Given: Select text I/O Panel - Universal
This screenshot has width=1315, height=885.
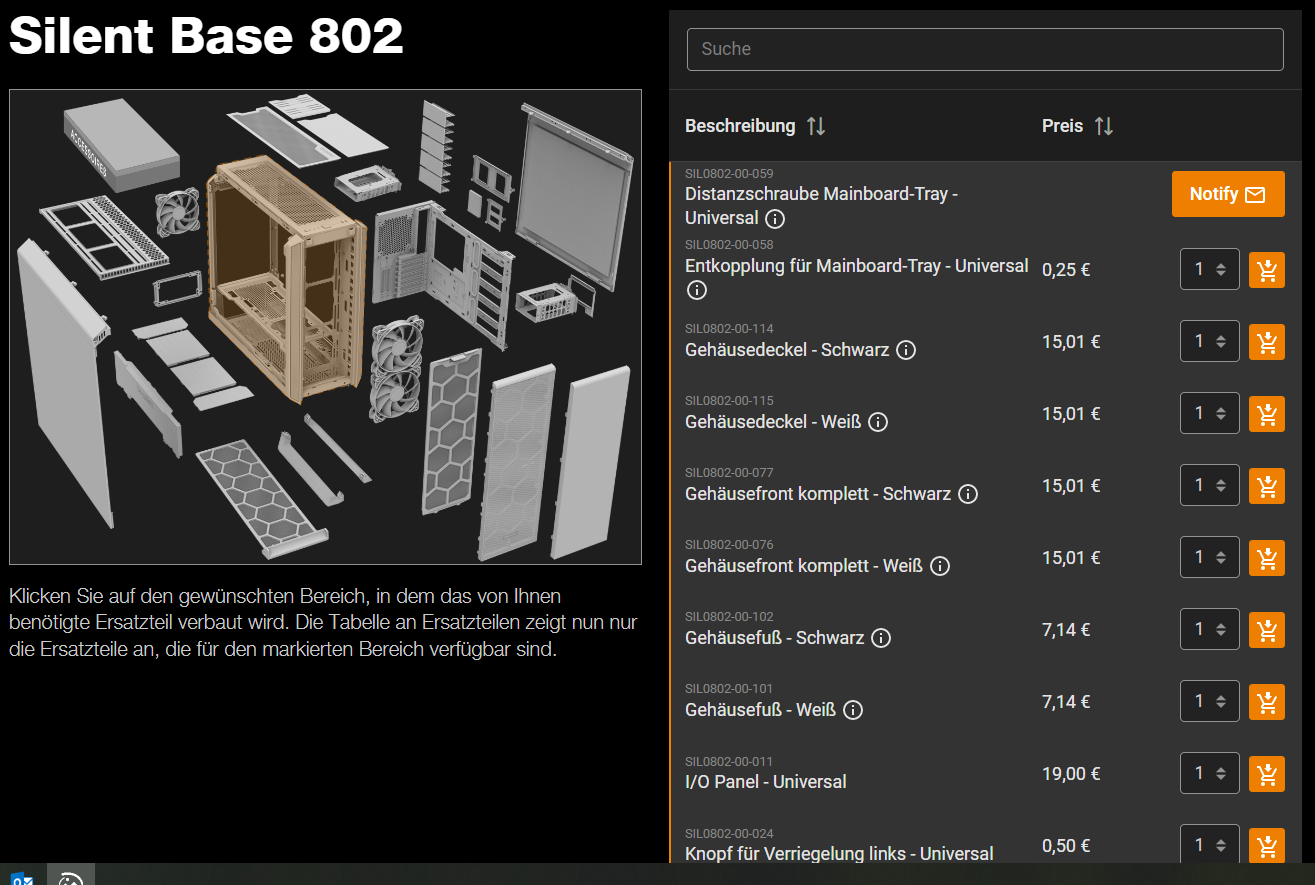Looking at the screenshot, I should [x=766, y=782].
